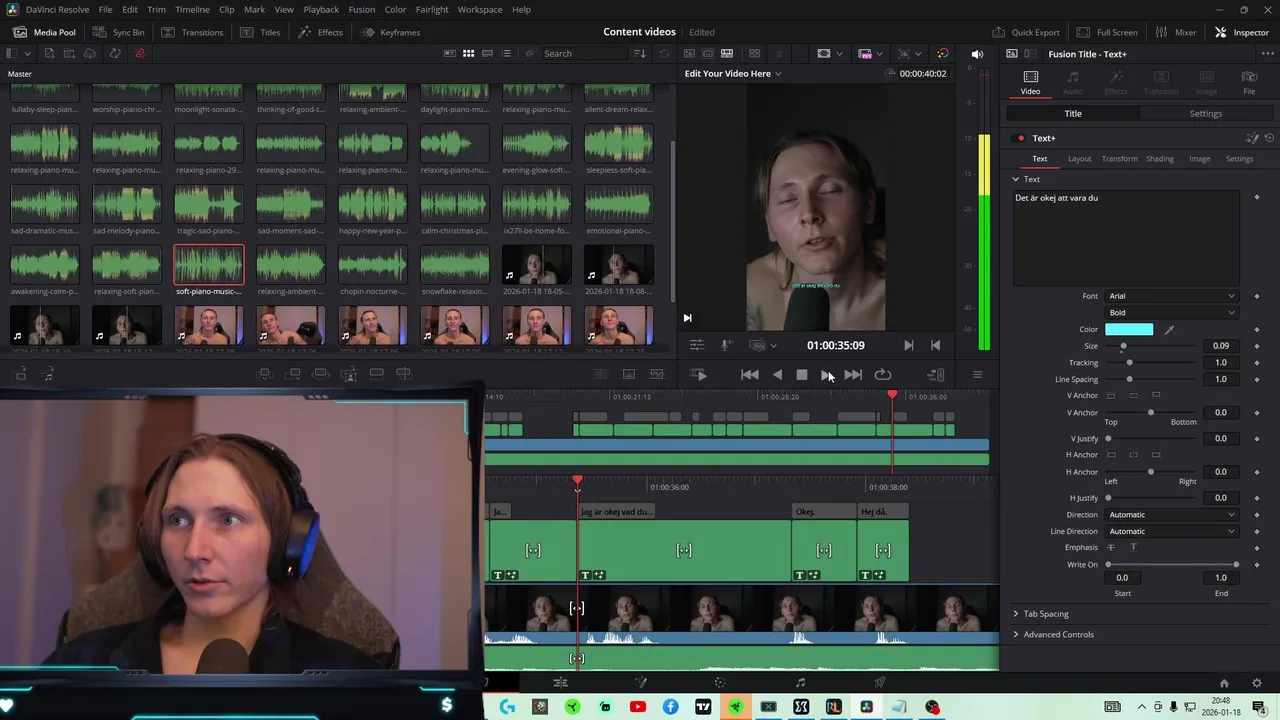Open the timeline name dropdown 'Edit Your Video Here'
The height and width of the screenshot is (720, 1280).
(x=733, y=73)
